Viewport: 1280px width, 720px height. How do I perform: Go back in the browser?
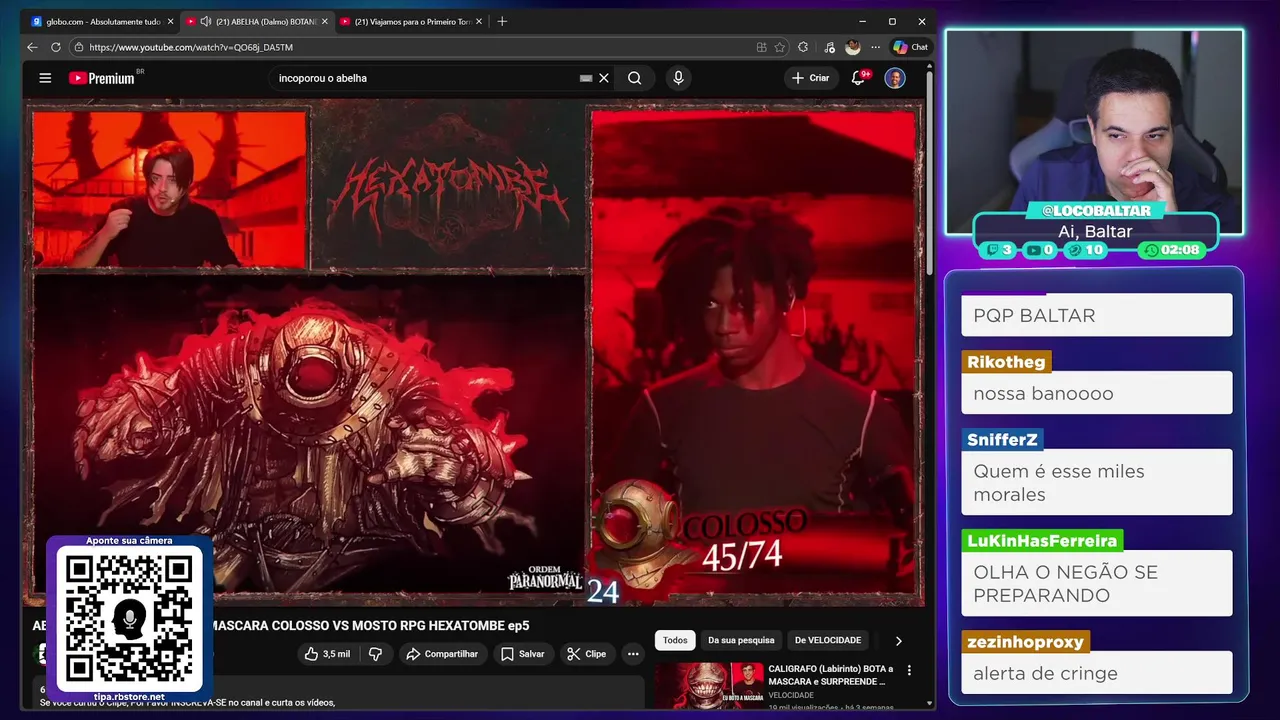(x=32, y=47)
